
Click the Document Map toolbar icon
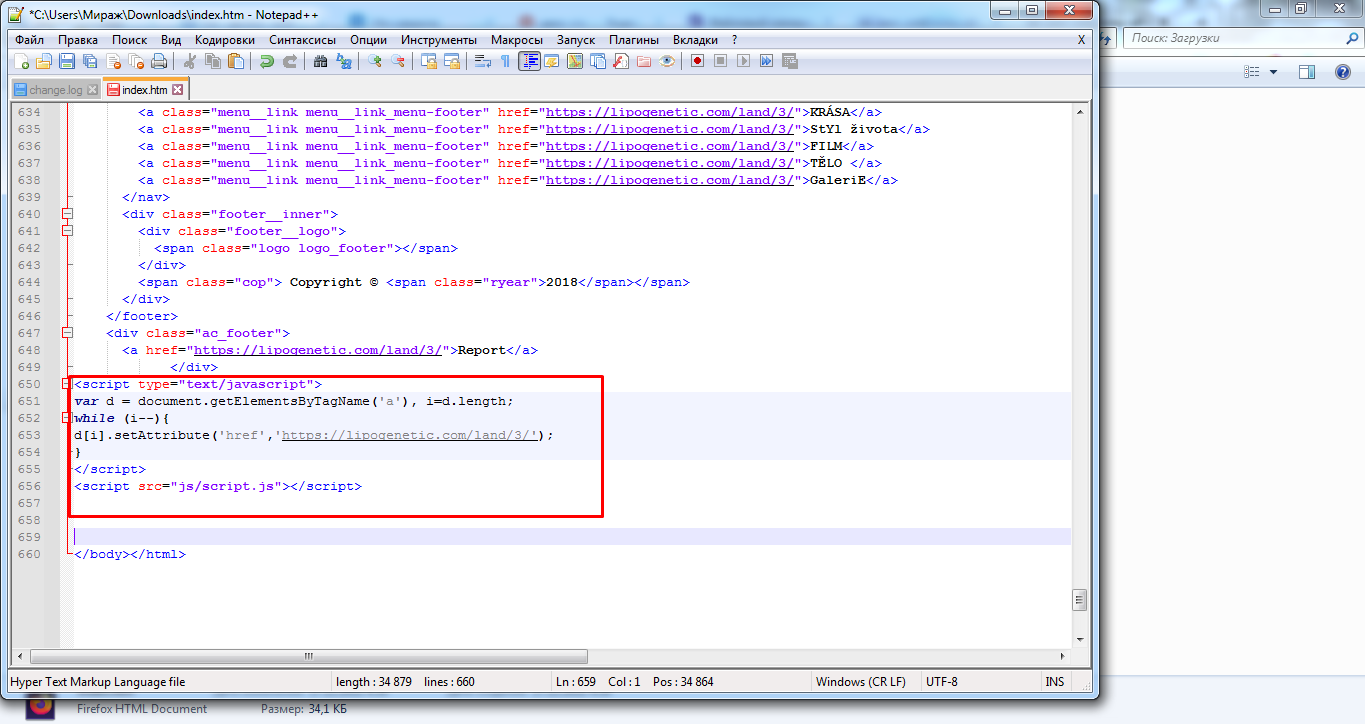[x=574, y=61]
